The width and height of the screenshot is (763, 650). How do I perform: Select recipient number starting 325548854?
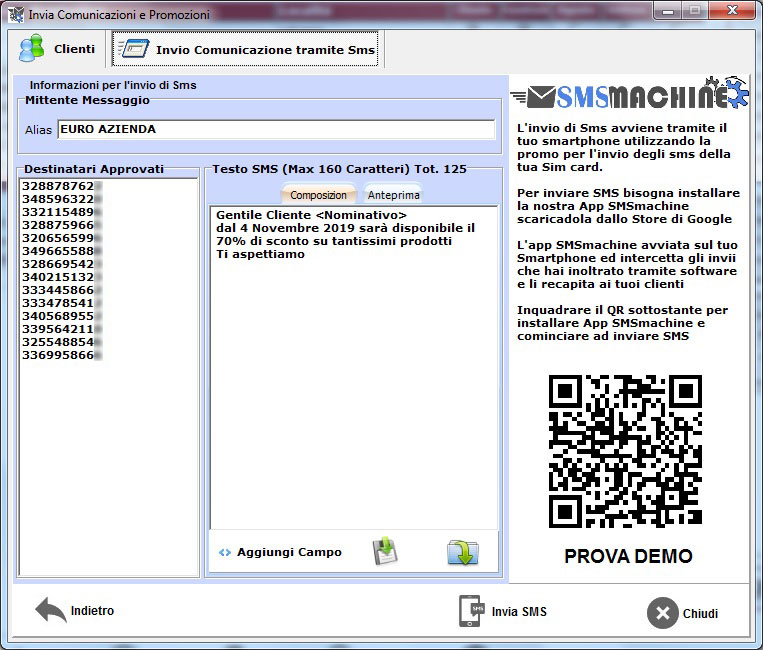(62, 342)
